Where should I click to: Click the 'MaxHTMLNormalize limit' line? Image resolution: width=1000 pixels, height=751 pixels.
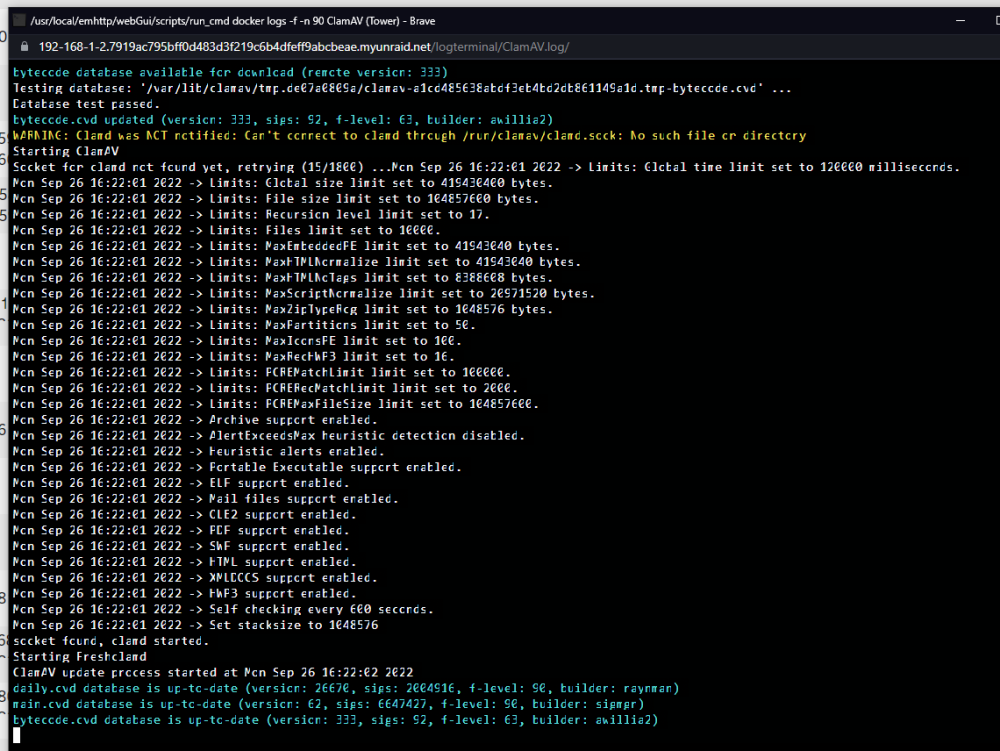[297, 262]
